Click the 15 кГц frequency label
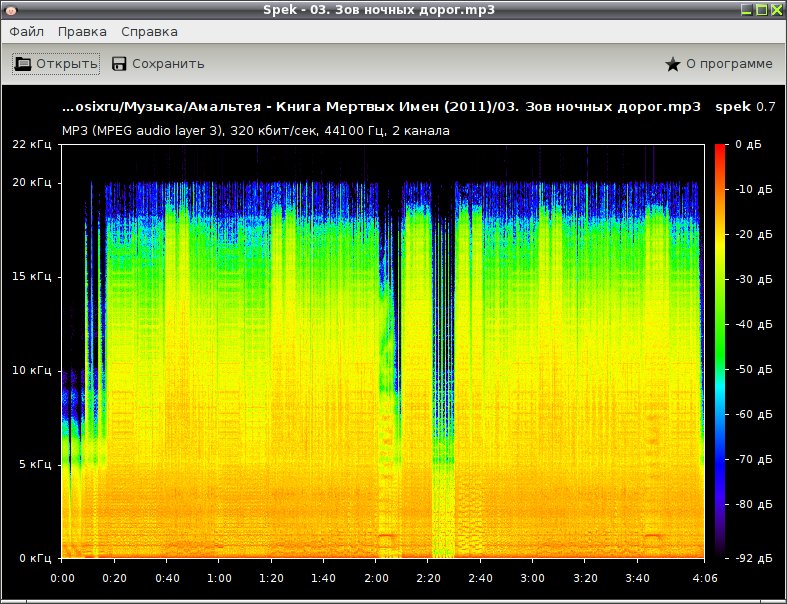Image resolution: width=787 pixels, height=604 pixels. 32,276
